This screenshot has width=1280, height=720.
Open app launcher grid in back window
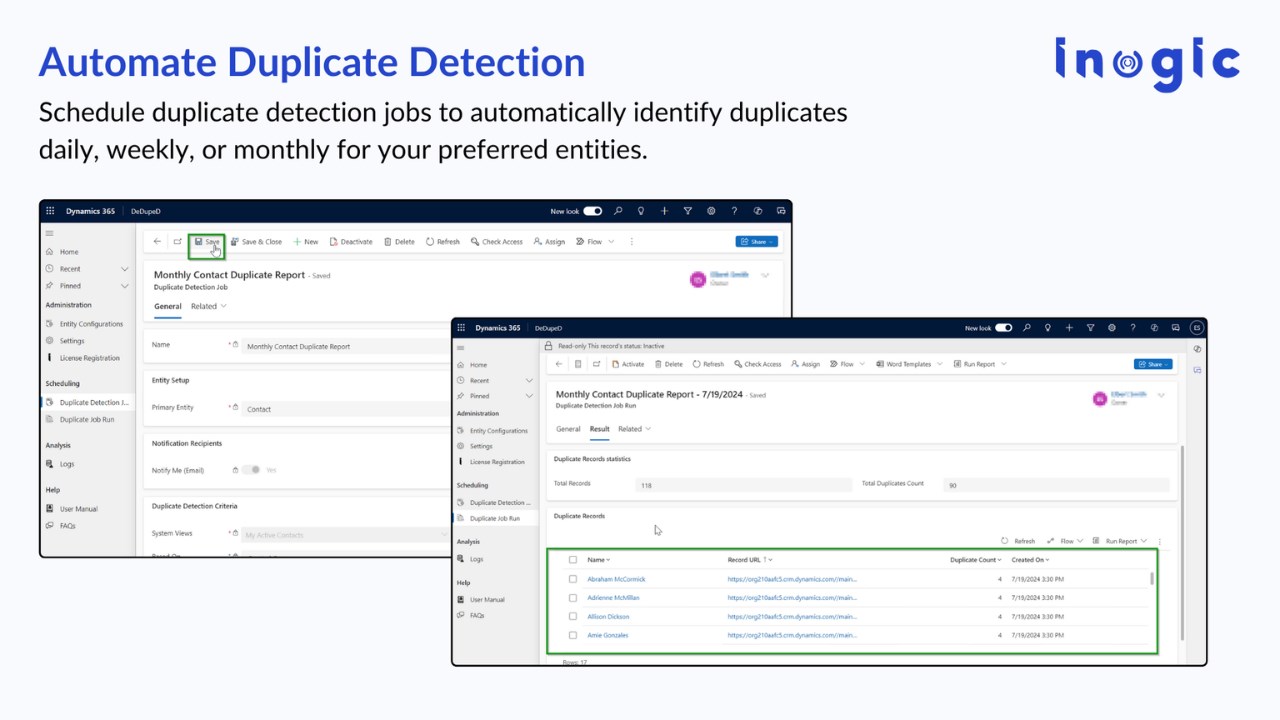point(50,211)
